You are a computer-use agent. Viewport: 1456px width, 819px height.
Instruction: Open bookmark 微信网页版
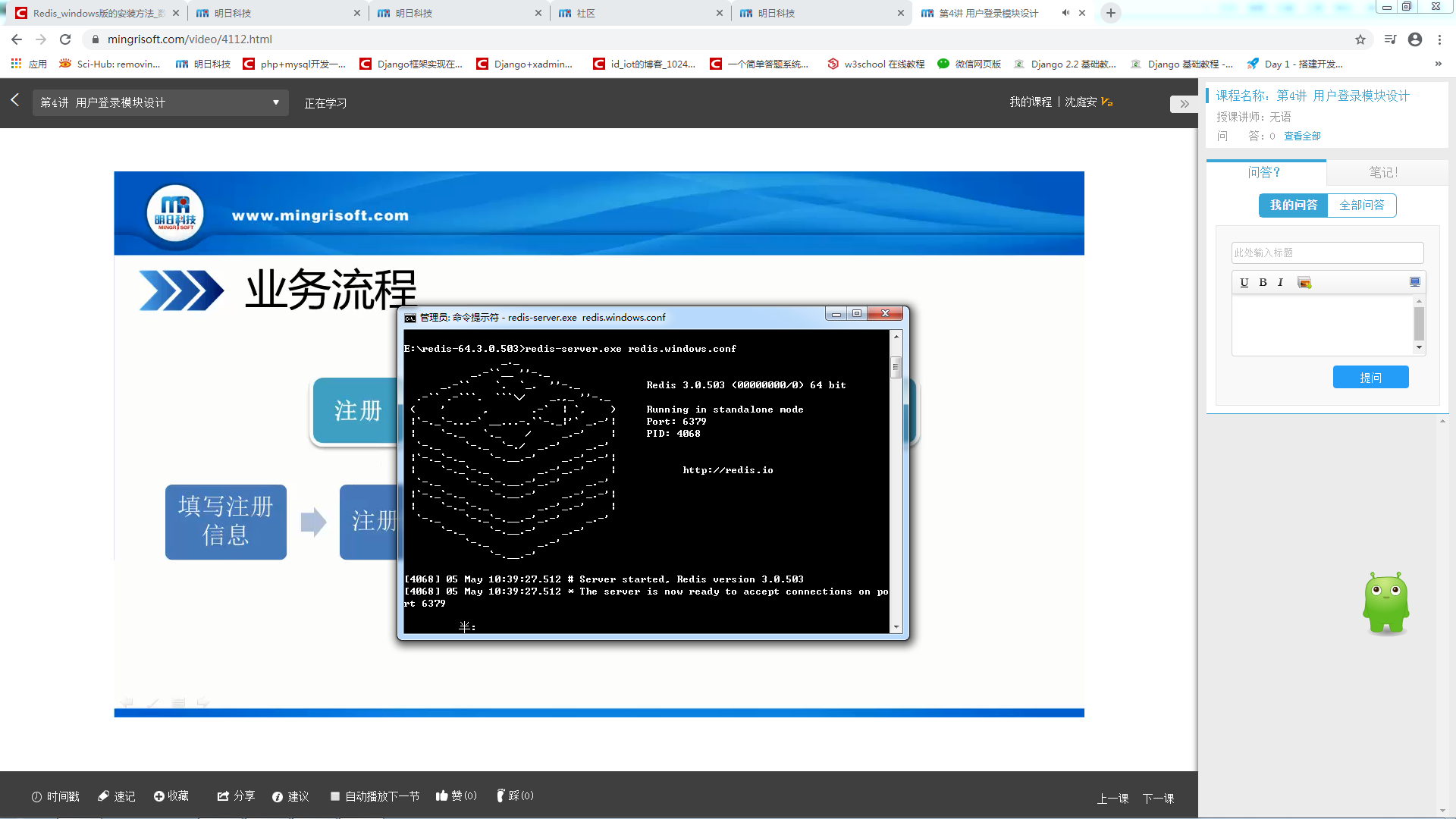tap(969, 64)
